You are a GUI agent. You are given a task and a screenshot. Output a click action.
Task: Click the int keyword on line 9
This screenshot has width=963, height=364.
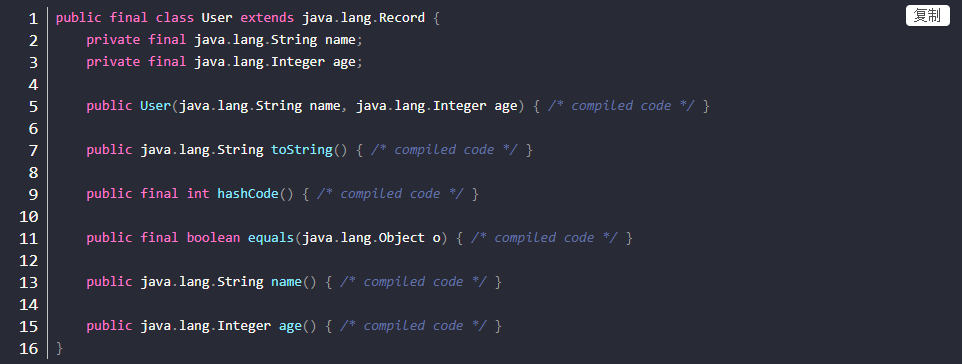click(198, 194)
